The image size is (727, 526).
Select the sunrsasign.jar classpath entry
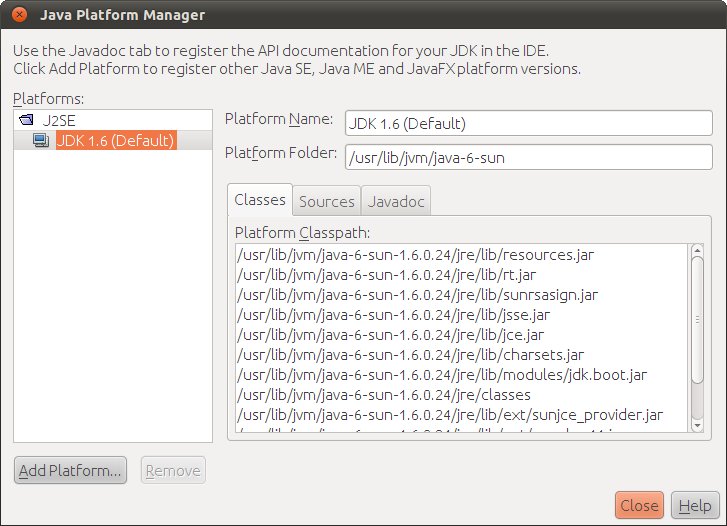coord(461,295)
